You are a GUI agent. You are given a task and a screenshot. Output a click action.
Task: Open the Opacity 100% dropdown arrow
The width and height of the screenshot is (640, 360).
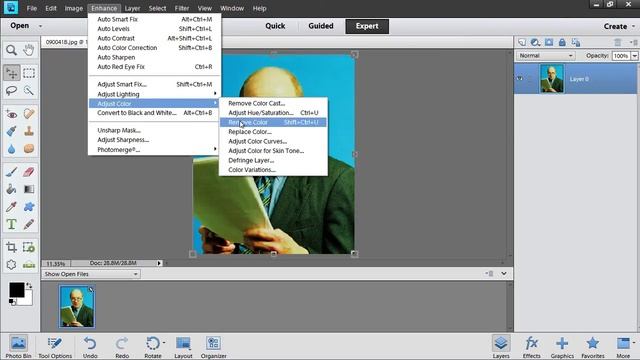click(635, 56)
